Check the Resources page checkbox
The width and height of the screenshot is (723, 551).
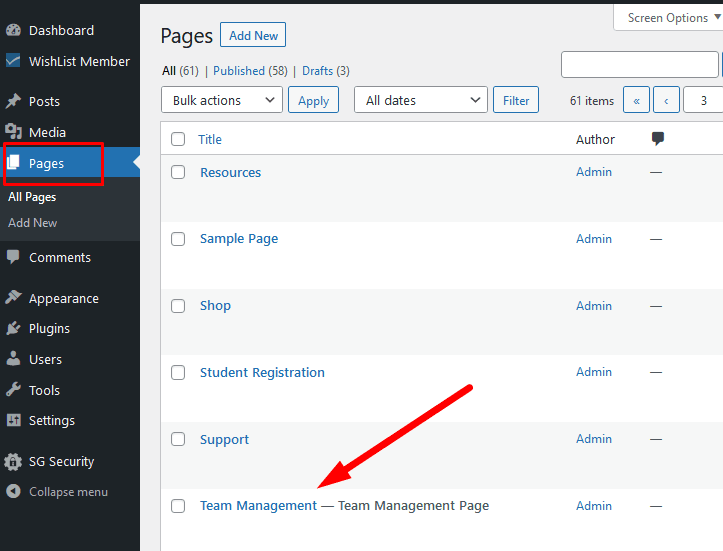tap(178, 172)
